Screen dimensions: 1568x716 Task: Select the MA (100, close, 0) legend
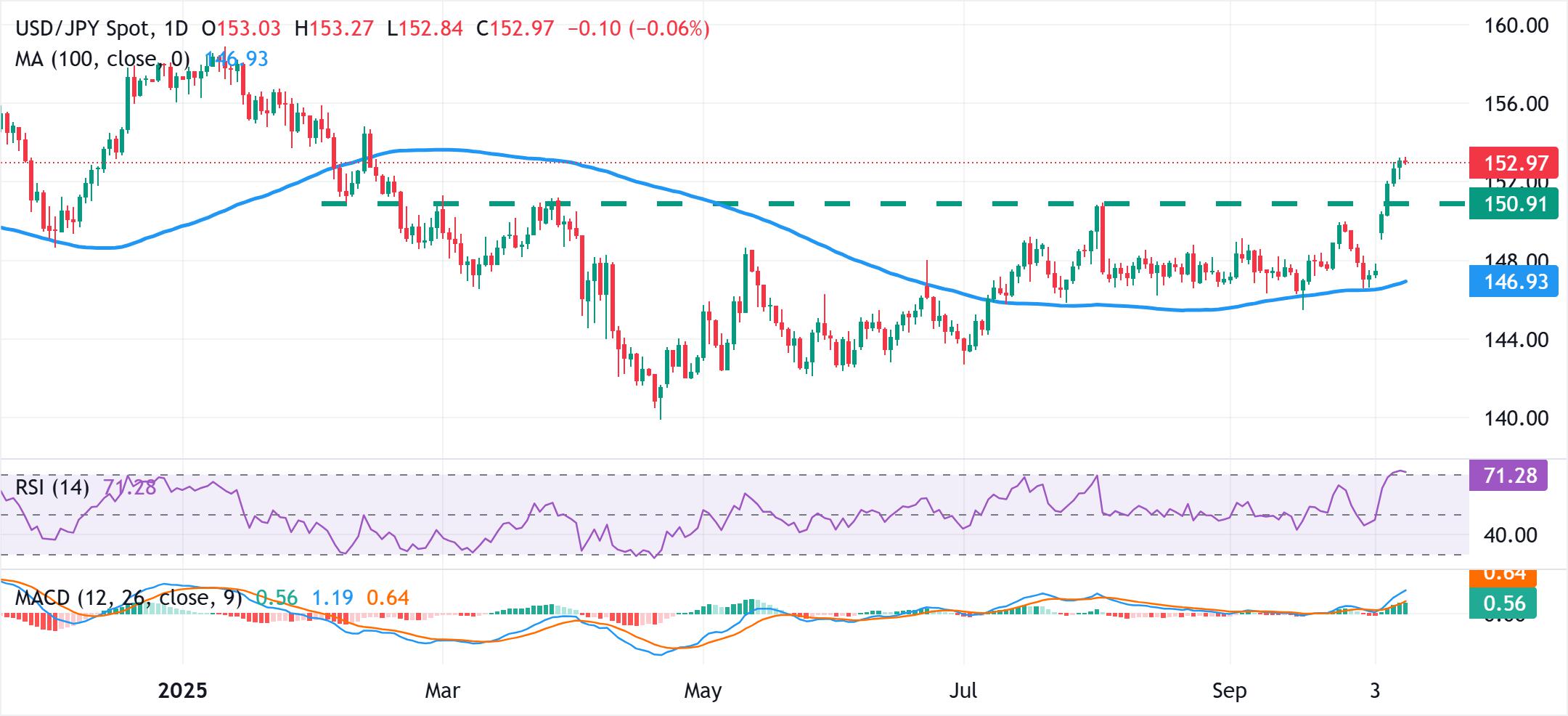pos(102,59)
